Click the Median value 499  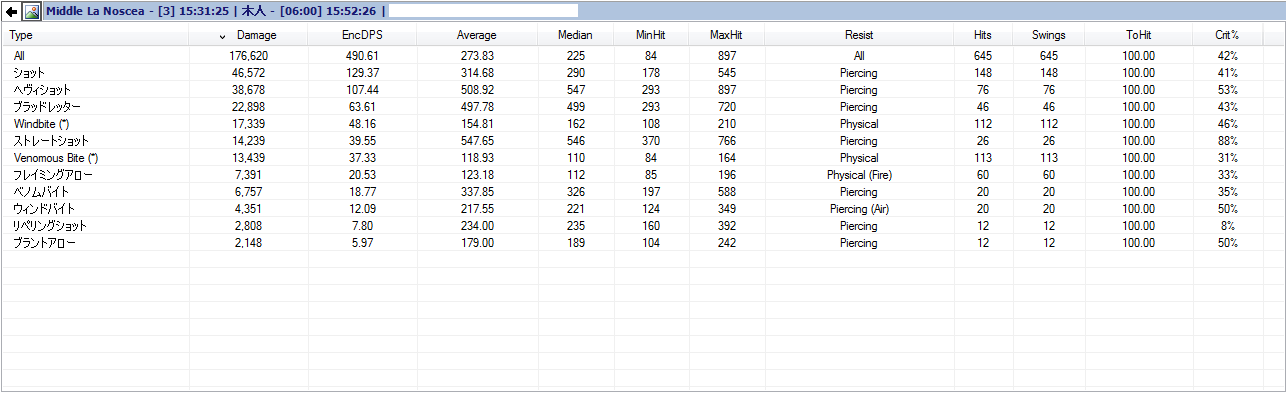pyautogui.click(x=575, y=107)
